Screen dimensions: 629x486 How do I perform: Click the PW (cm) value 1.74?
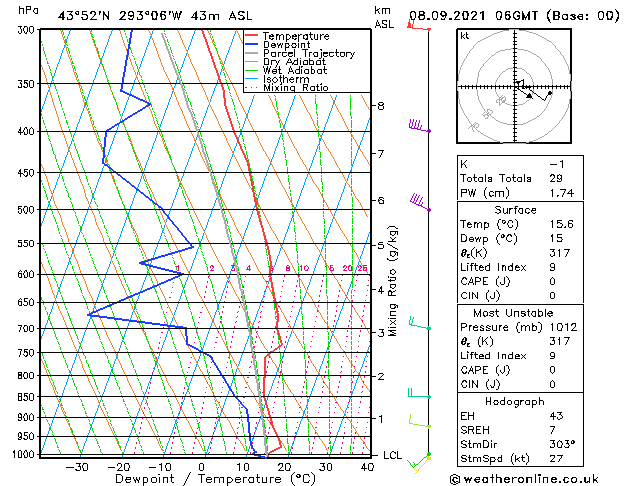pos(562,193)
